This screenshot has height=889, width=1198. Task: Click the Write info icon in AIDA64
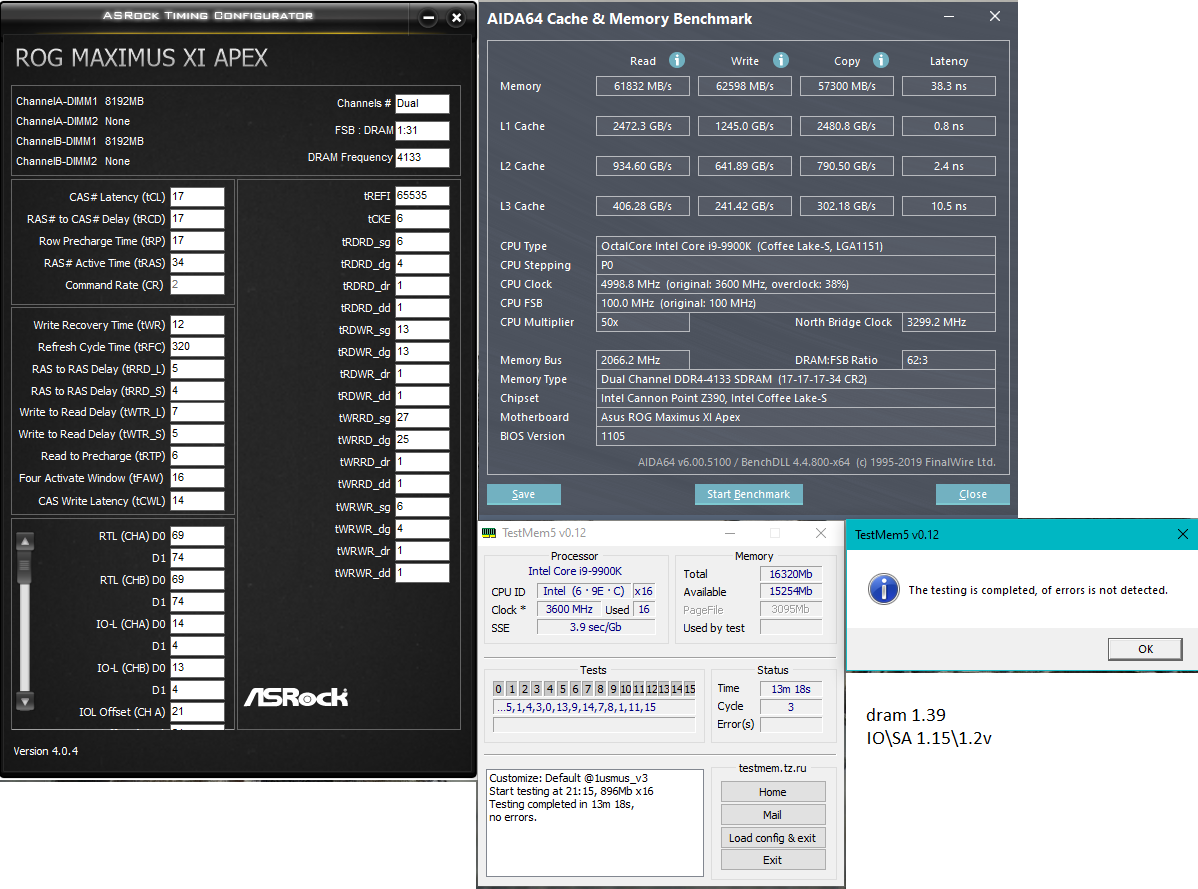pos(780,60)
